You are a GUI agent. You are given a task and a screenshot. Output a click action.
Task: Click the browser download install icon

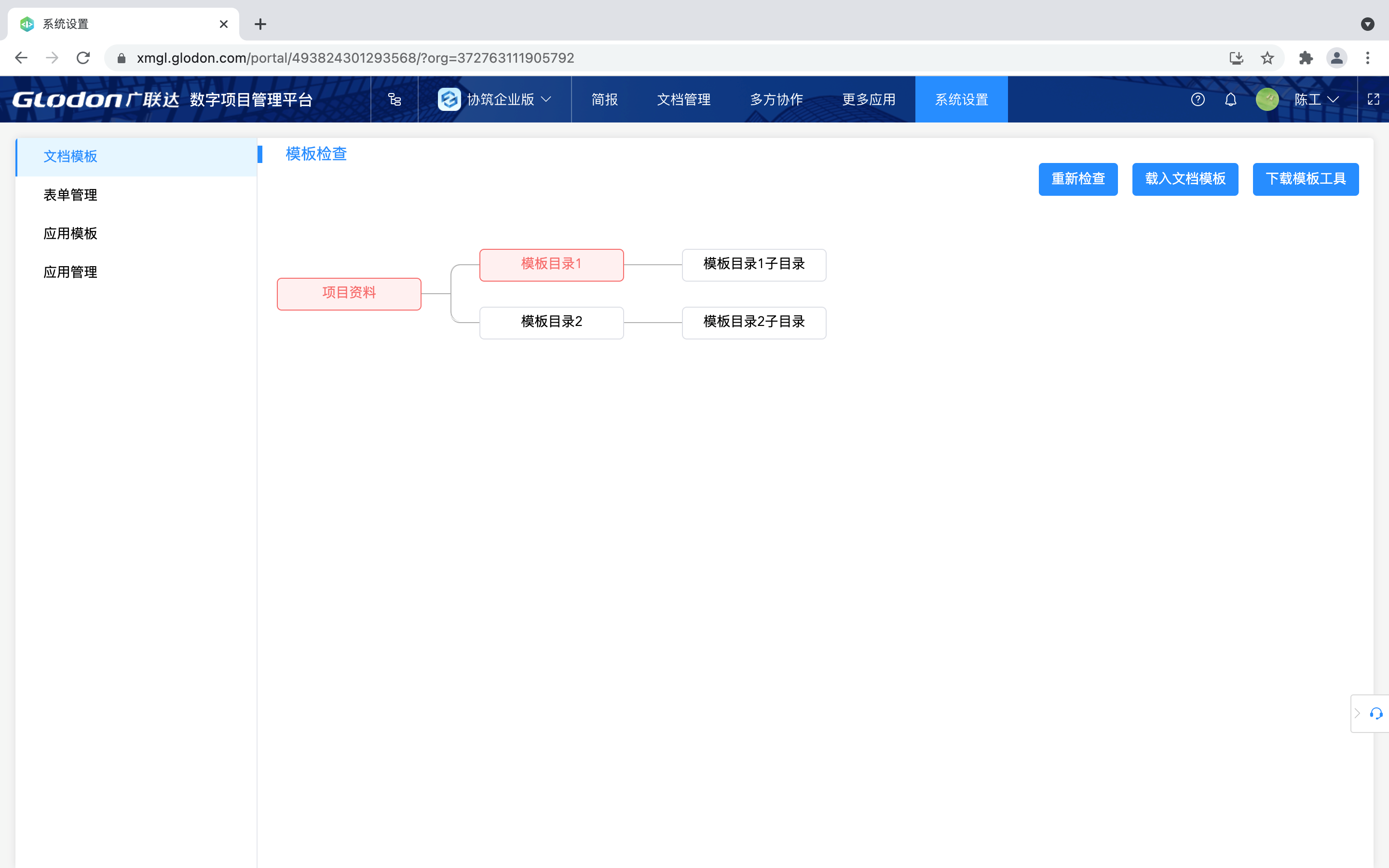tap(1236, 57)
